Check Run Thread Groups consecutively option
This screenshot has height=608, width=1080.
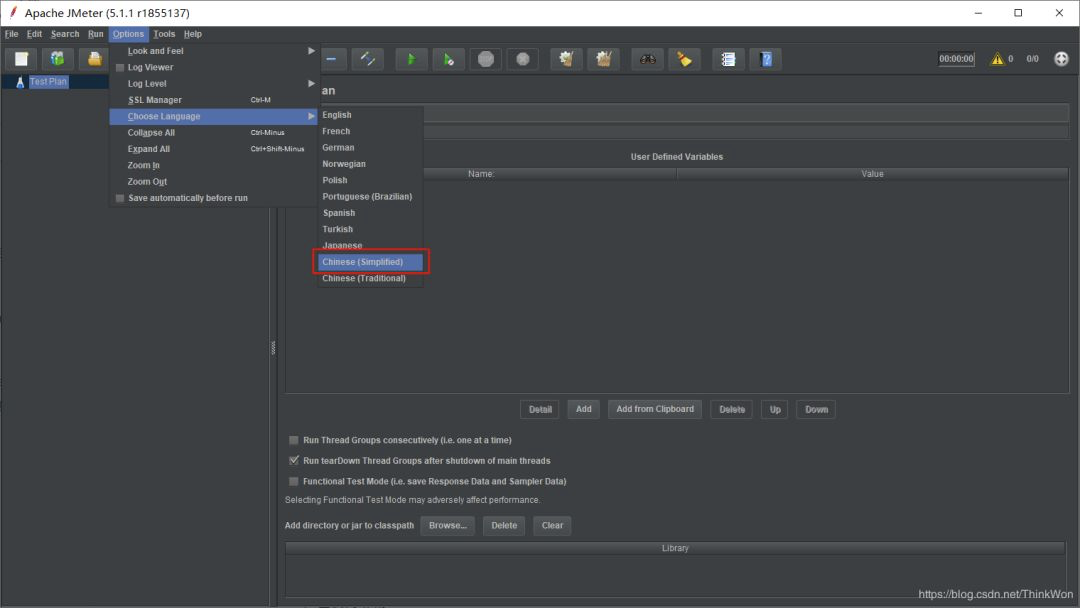coord(294,440)
